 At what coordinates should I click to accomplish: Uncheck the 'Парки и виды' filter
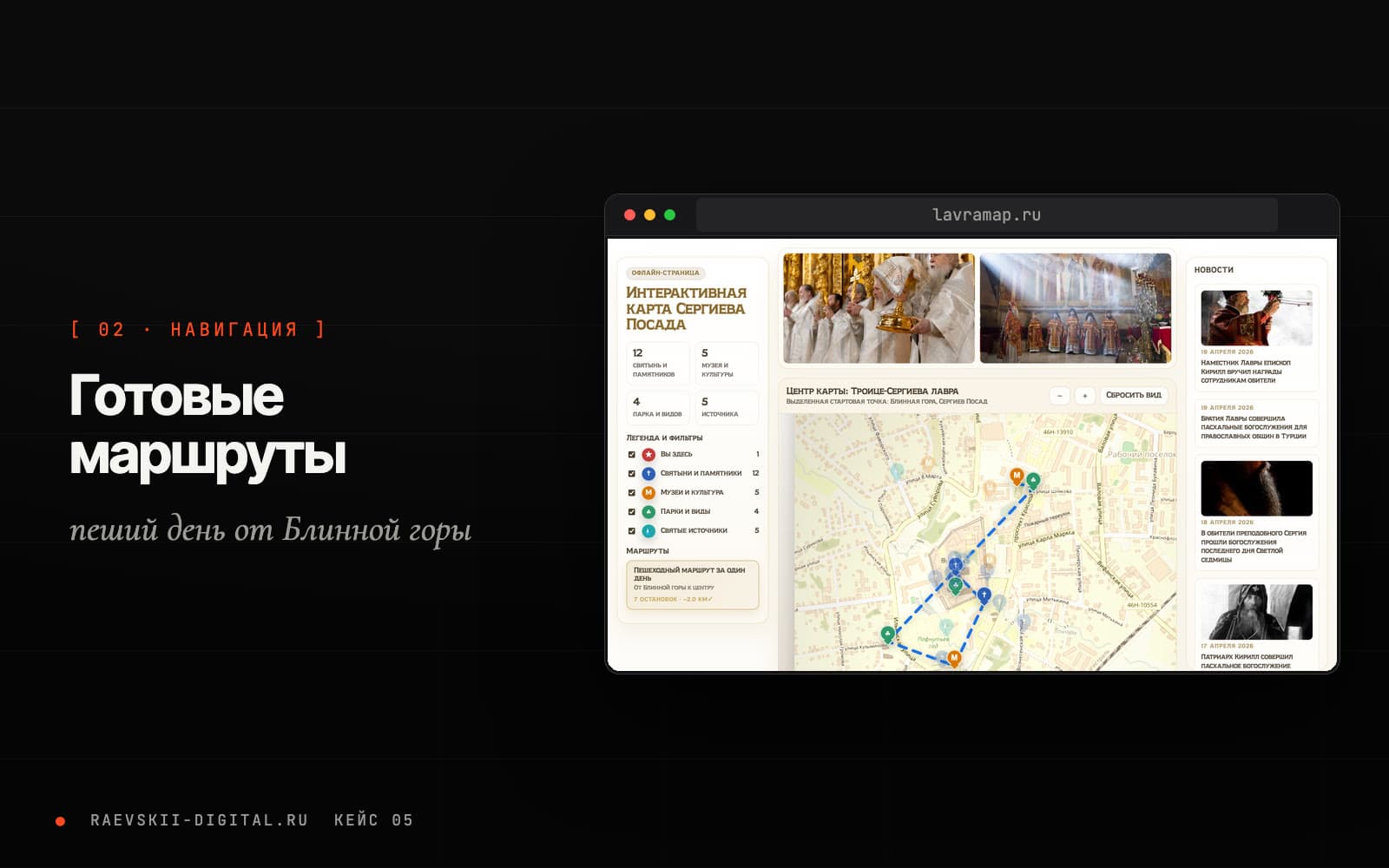[631, 512]
